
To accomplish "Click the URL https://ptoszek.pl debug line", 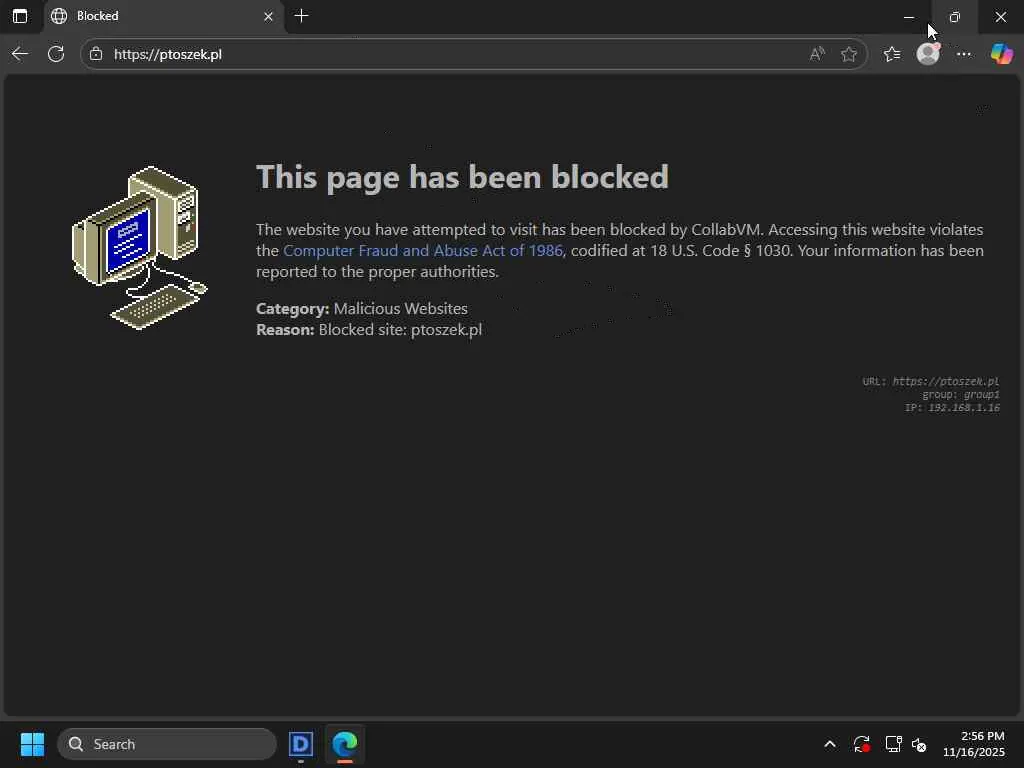I will point(931,381).
